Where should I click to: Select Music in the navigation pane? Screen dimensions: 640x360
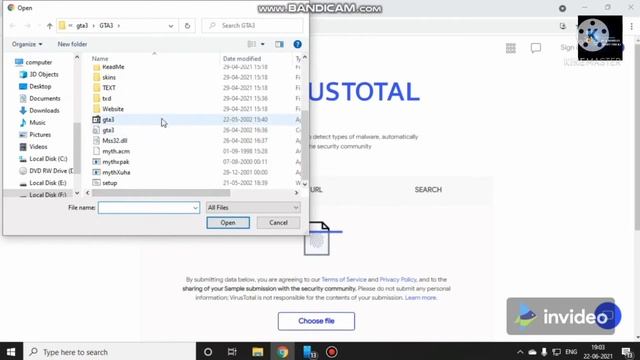pos(33,122)
